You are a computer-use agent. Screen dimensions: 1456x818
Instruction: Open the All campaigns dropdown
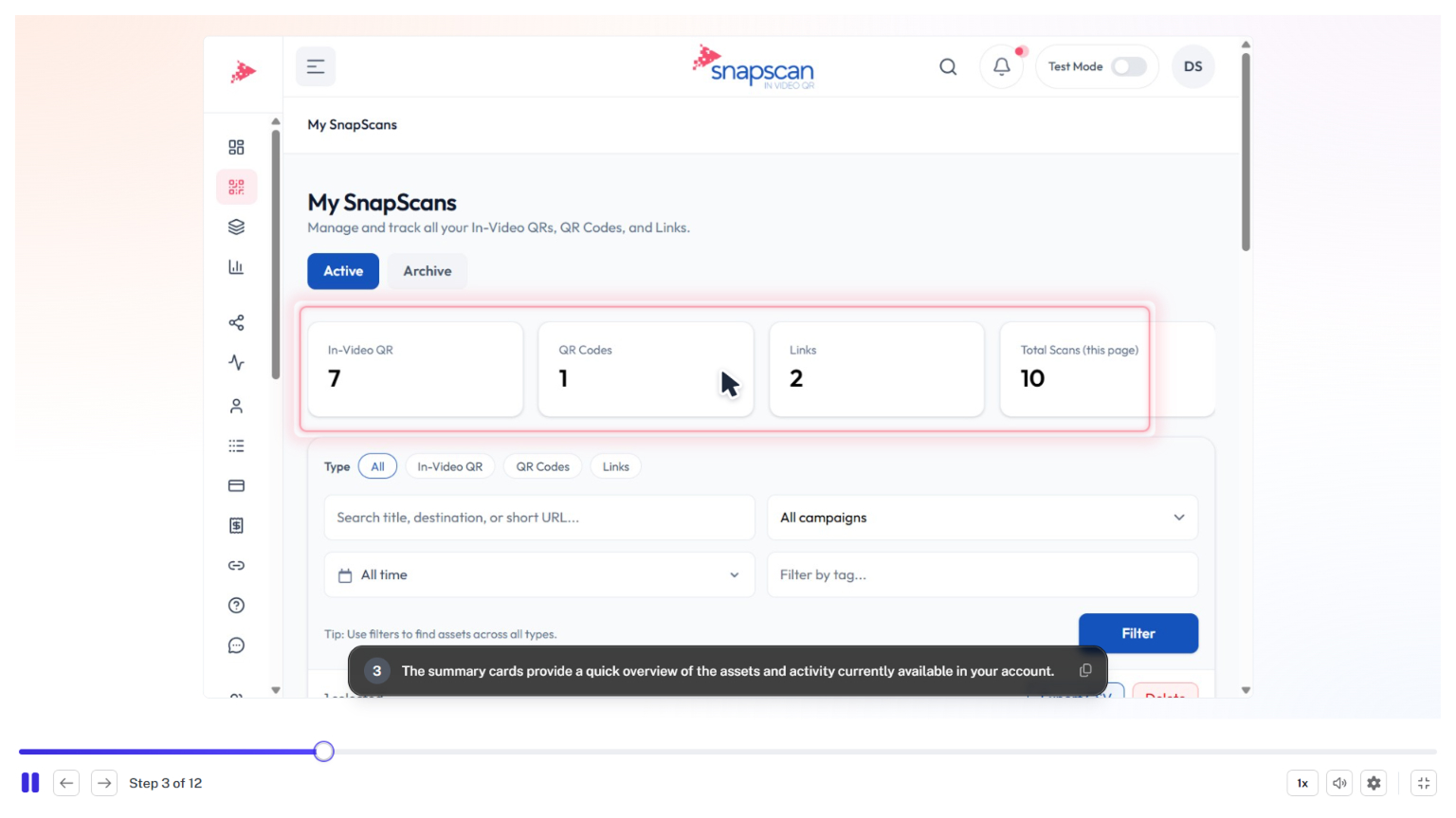[x=982, y=518]
